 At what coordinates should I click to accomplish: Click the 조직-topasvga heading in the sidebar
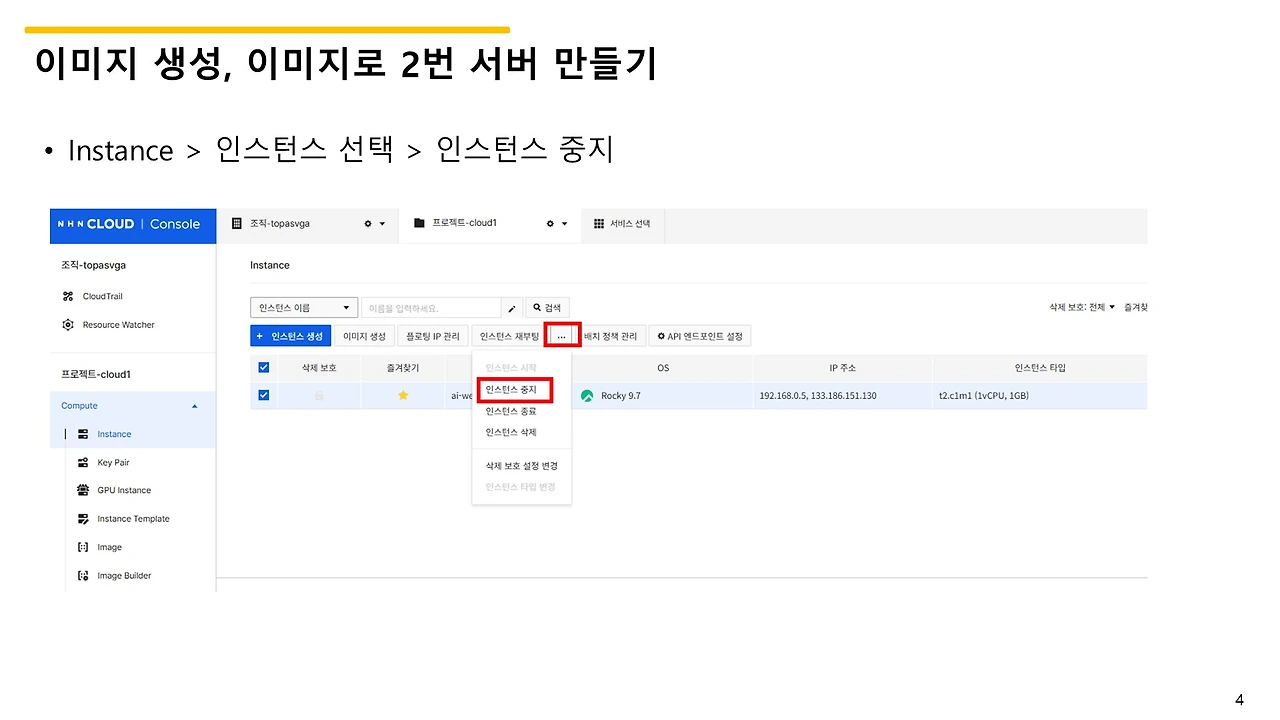pos(94,265)
